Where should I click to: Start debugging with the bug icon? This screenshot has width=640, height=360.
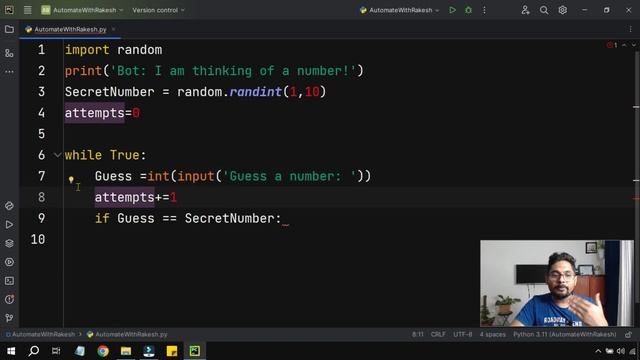468,10
